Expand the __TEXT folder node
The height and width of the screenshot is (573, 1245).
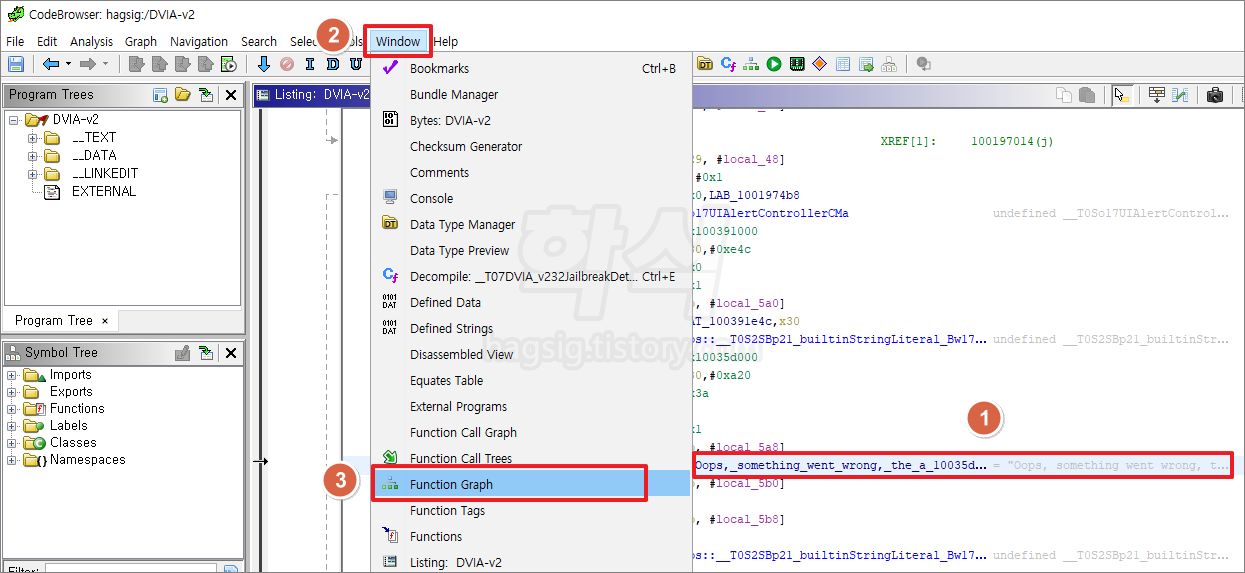point(32,138)
